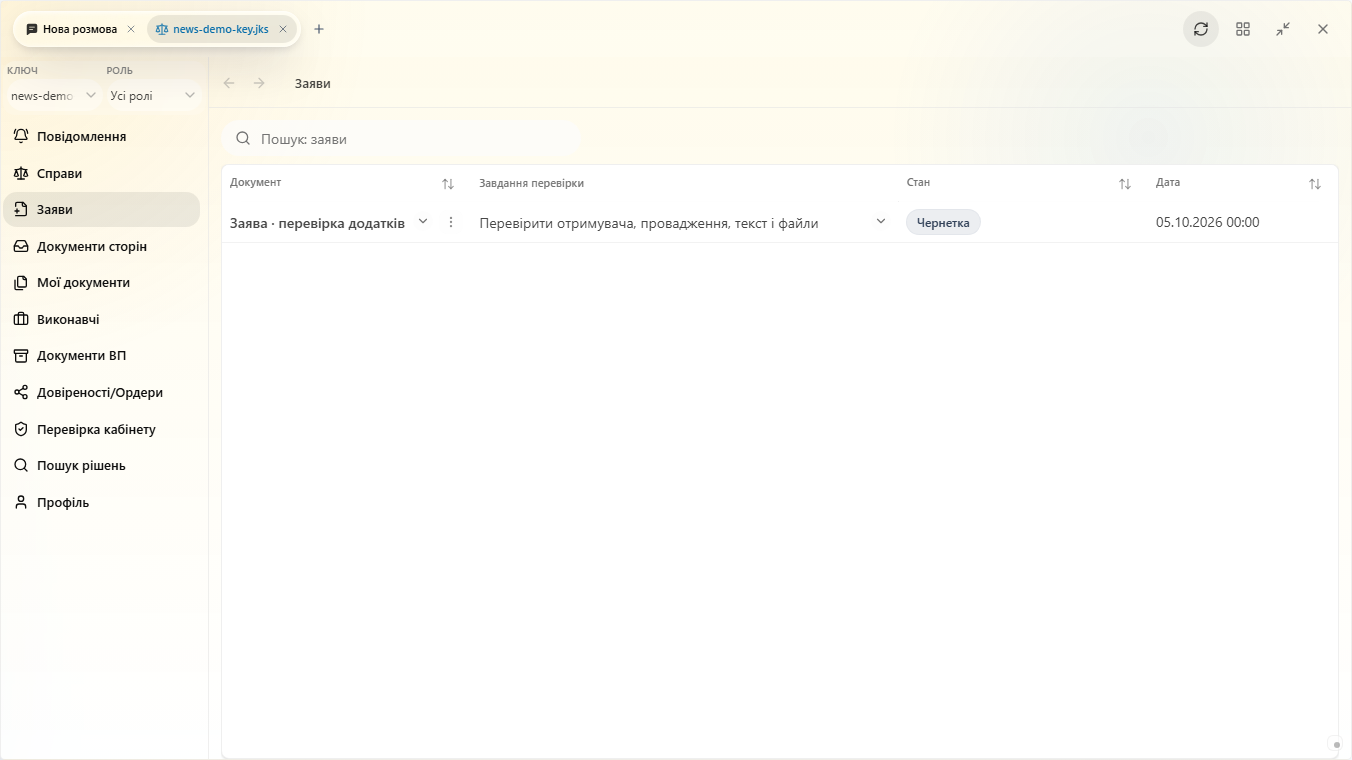1352x760 pixels.
Task: Go forward with the right arrow
Action: click(x=259, y=83)
